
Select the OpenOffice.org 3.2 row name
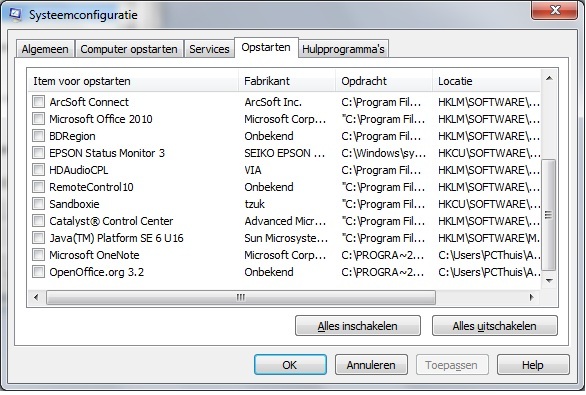(x=96, y=272)
